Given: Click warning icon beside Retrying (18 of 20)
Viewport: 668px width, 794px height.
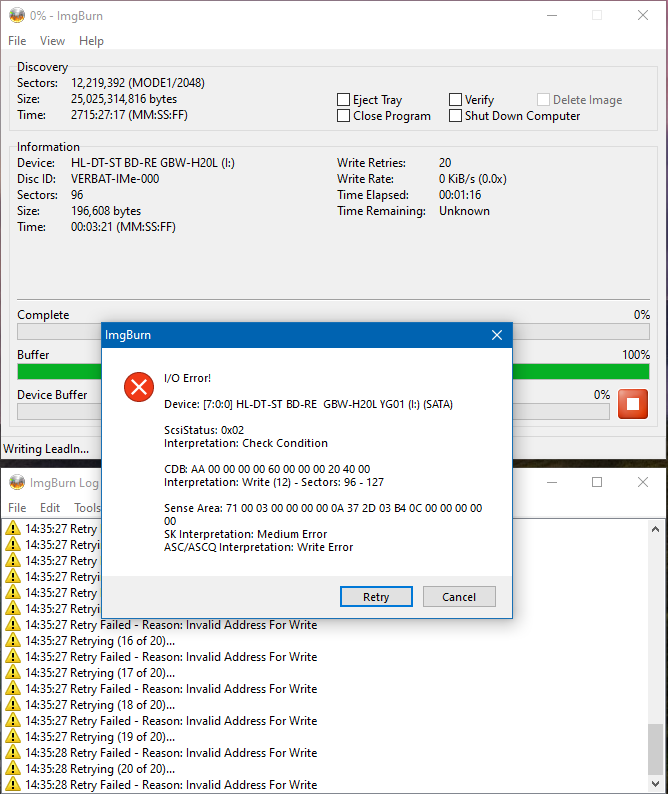Looking at the screenshot, I should coord(13,704).
